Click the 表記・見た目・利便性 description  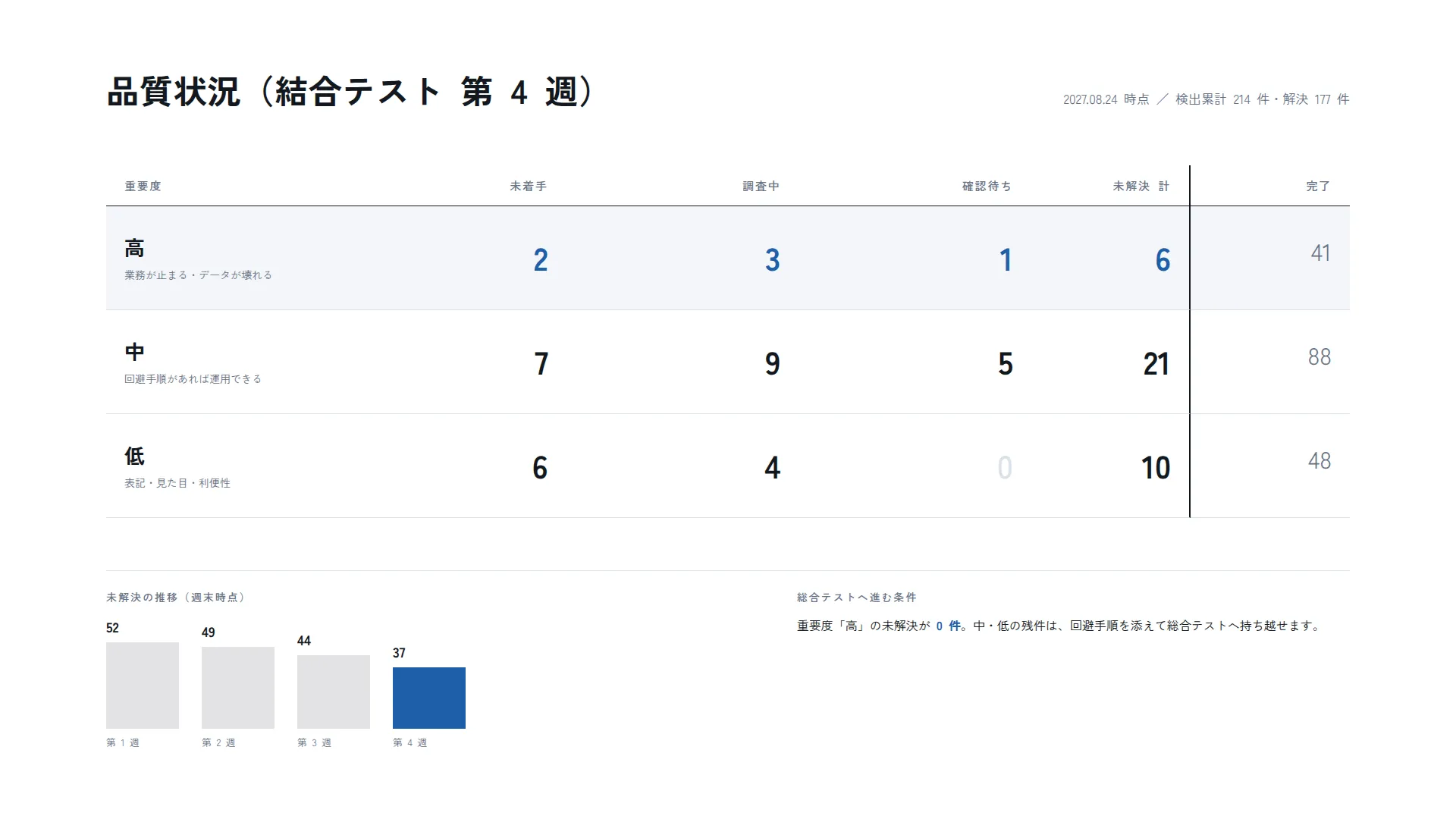click(x=177, y=482)
